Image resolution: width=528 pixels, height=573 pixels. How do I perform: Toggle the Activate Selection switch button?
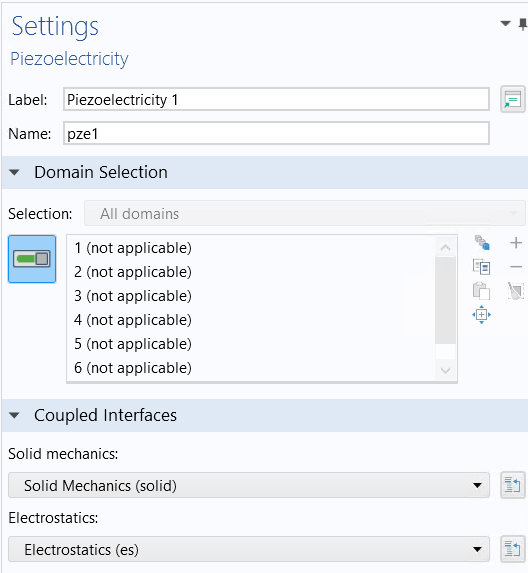tap(32, 259)
